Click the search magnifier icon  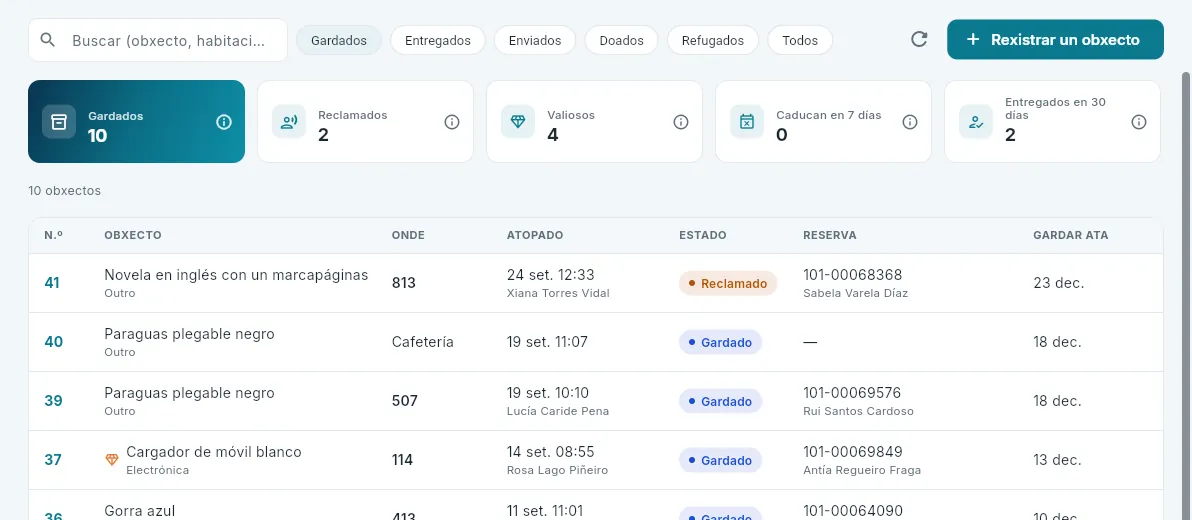(48, 40)
